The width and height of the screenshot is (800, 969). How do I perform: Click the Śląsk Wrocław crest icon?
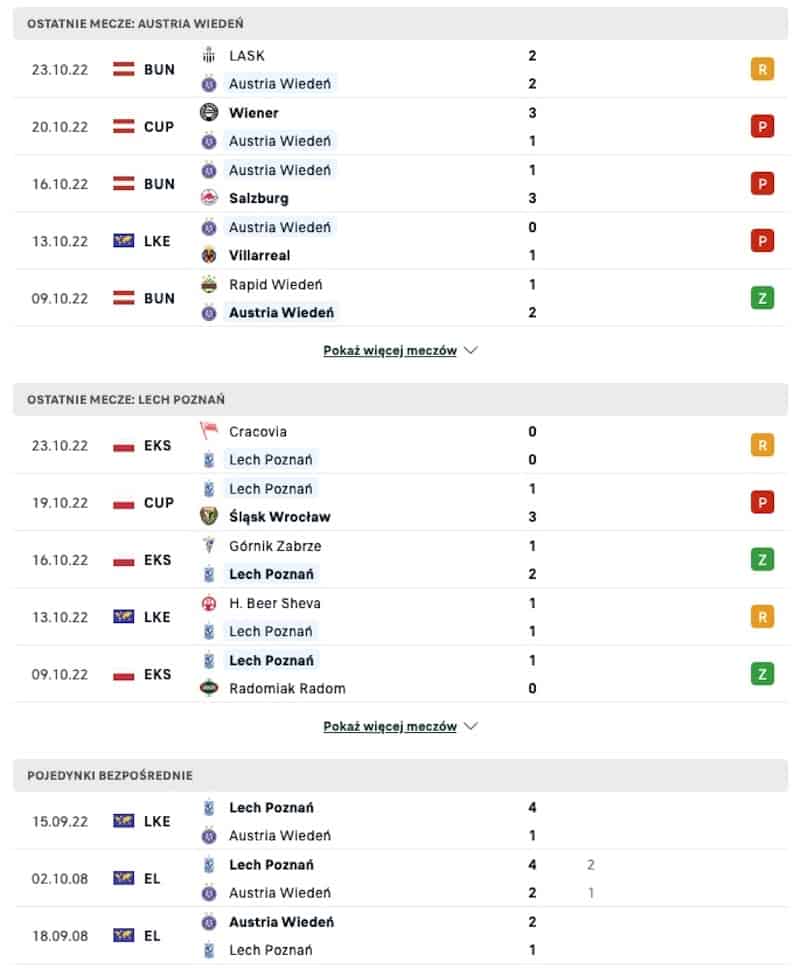coord(209,516)
